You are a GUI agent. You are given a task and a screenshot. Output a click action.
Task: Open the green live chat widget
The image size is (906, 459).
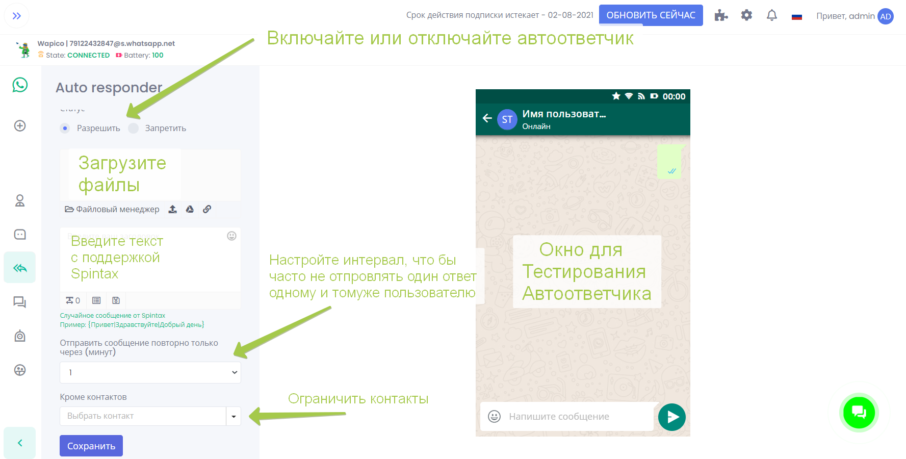click(859, 412)
